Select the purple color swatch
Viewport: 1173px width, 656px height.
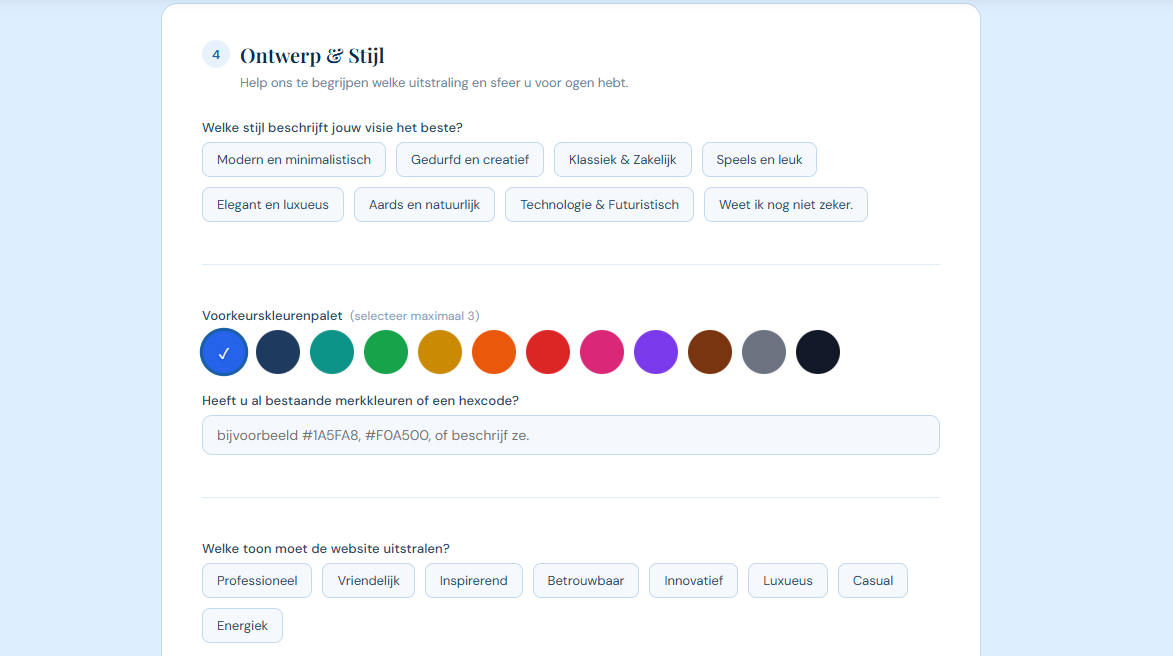pyautogui.click(x=656, y=352)
